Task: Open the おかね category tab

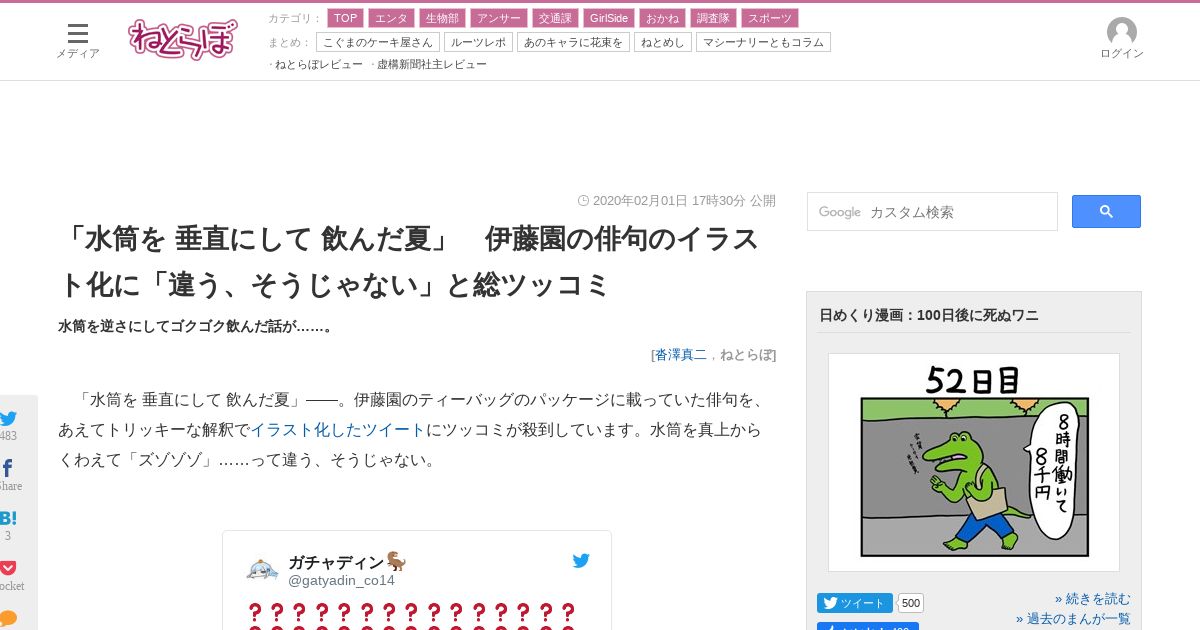Action: [662, 18]
